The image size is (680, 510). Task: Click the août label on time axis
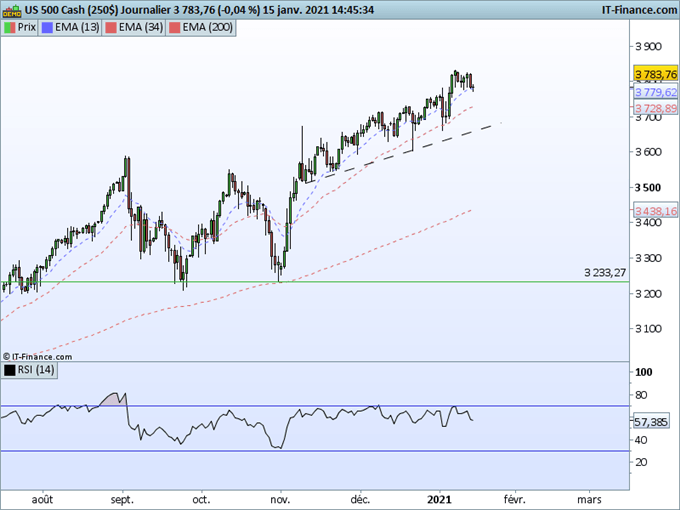click(x=42, y=500)
